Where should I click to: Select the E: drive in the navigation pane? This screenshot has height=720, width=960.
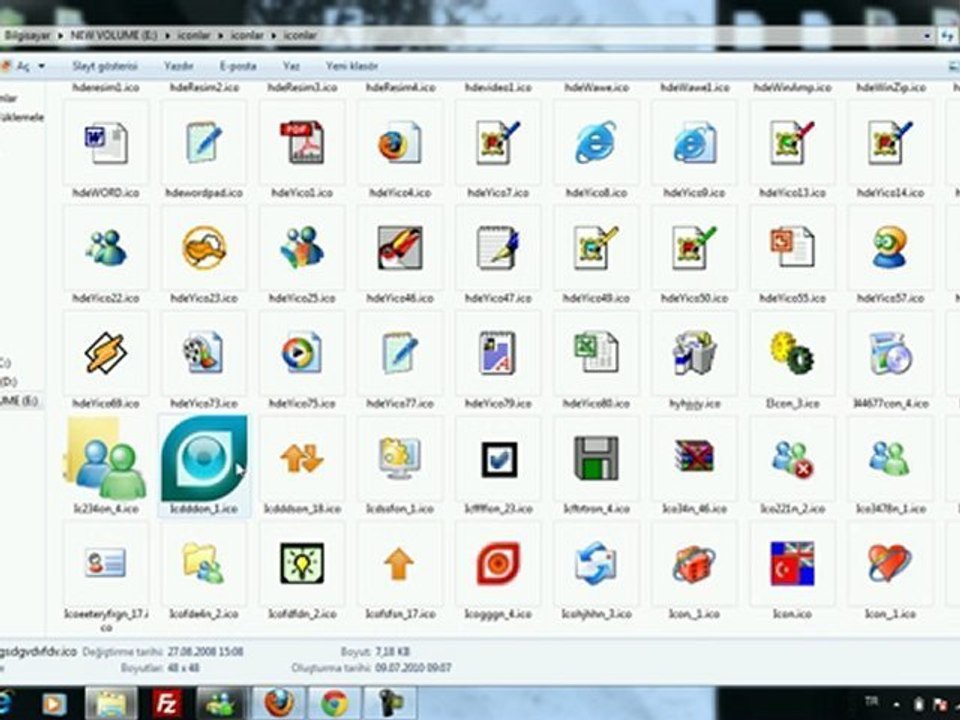click(x=19, y=400)
